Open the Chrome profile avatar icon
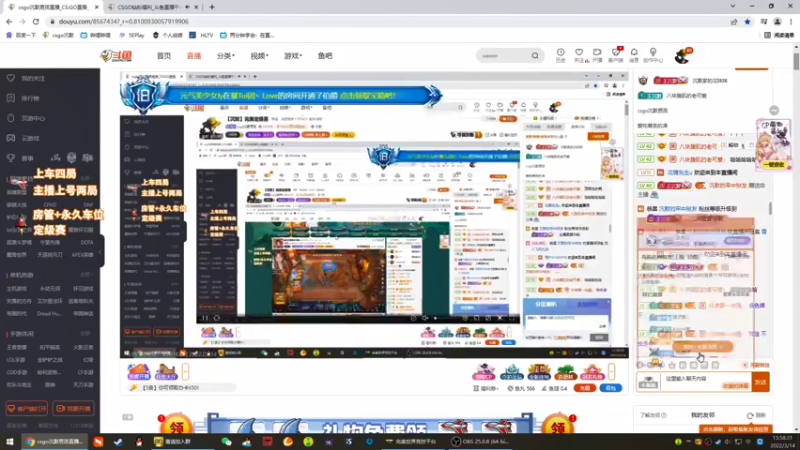Screen dimensions: 800x450 (777, 21)
